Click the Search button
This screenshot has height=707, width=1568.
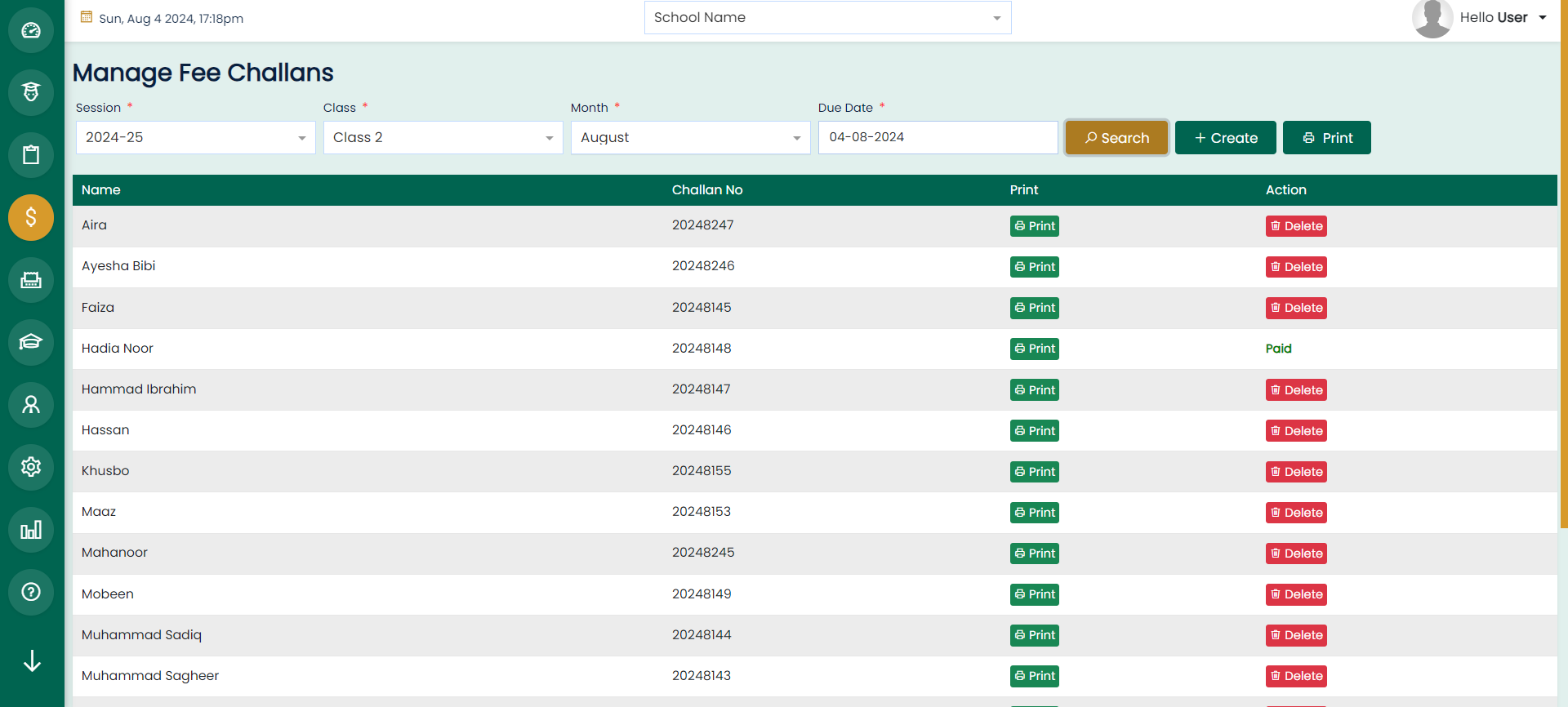pyautogui.click(x=1116, y=138)
